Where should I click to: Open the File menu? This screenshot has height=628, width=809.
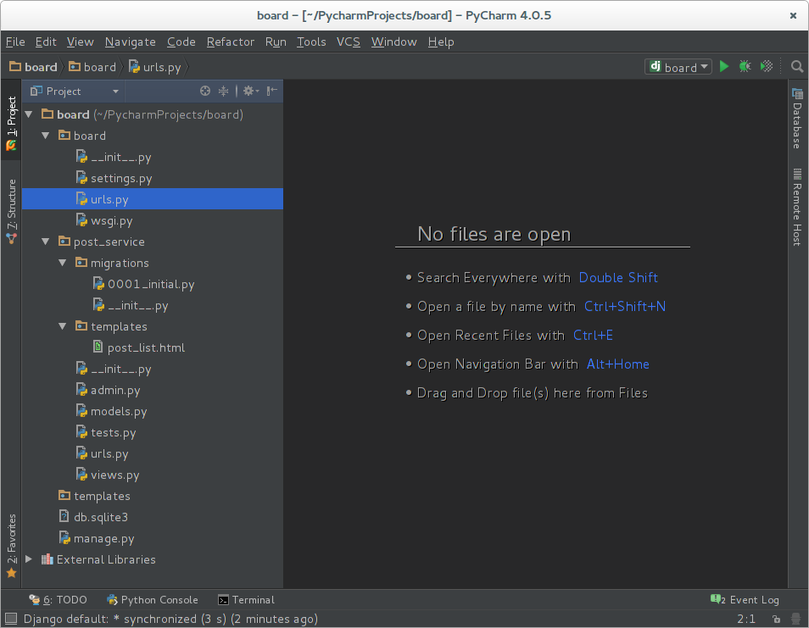pos(15,42)
